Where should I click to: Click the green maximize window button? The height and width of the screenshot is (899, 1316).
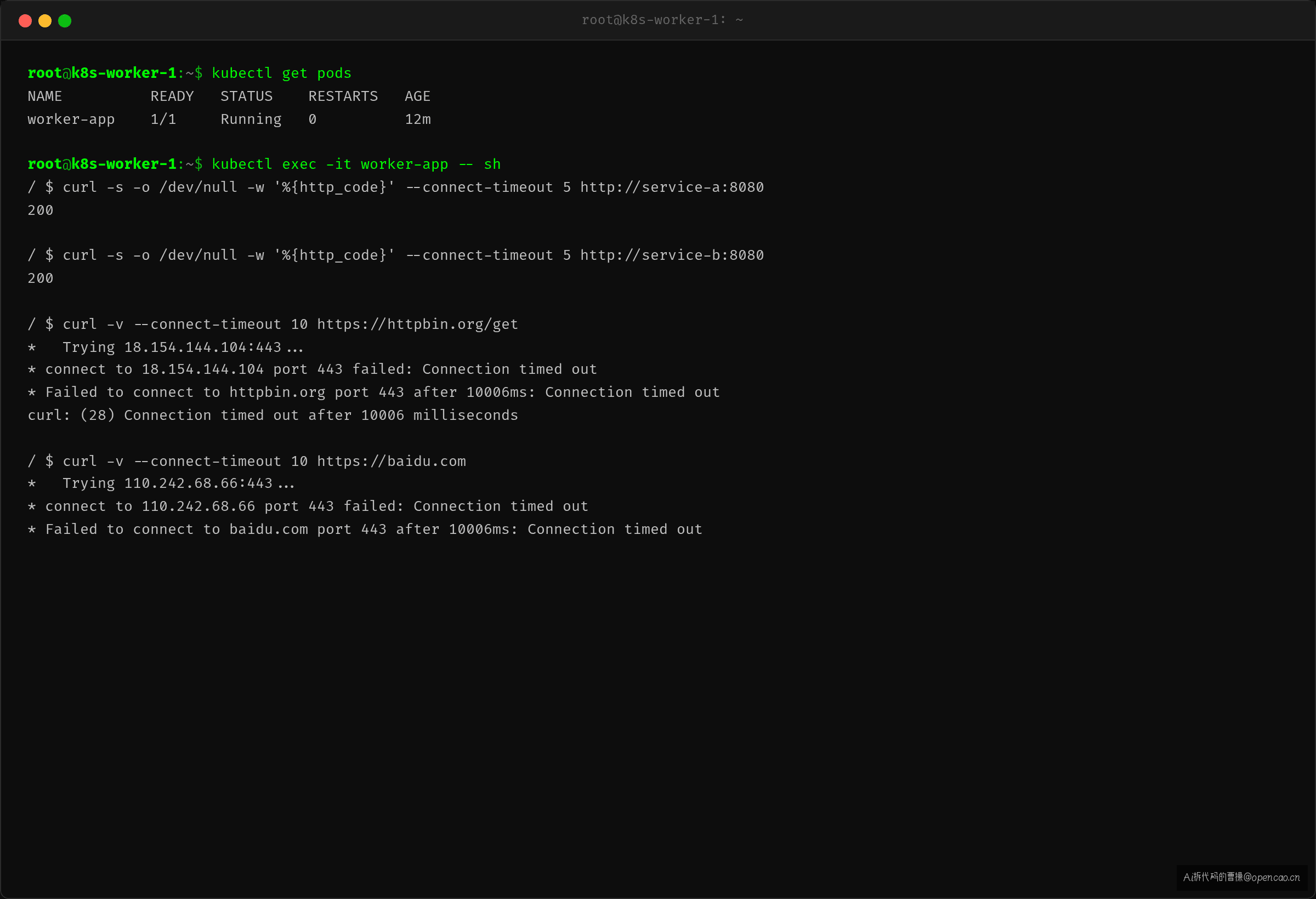tap(65, 21)
